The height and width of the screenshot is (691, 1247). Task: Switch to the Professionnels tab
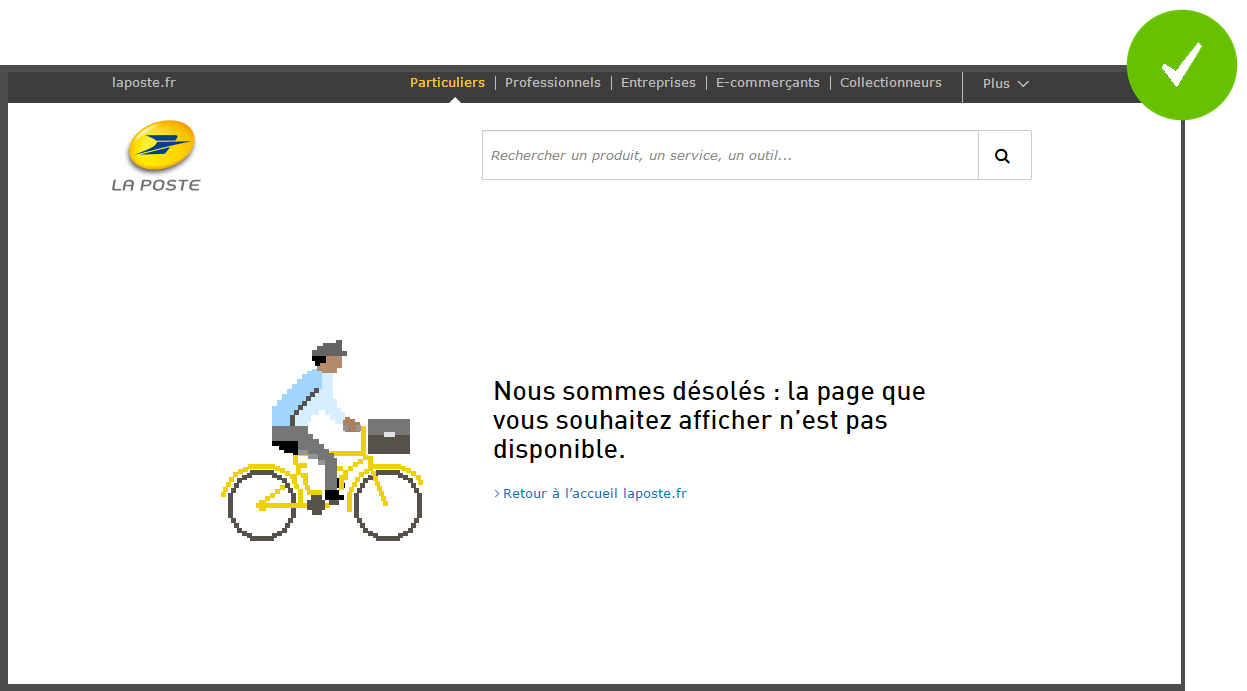(x=552, y=83)
